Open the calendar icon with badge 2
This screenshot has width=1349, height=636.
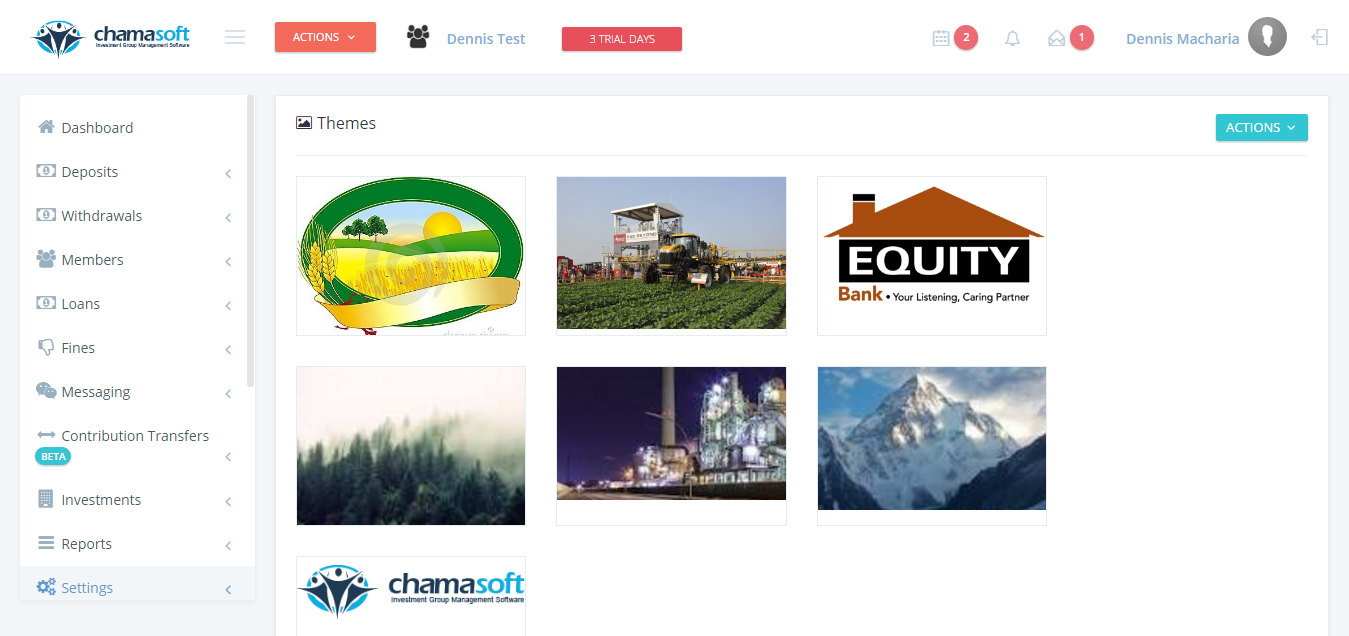941,38
